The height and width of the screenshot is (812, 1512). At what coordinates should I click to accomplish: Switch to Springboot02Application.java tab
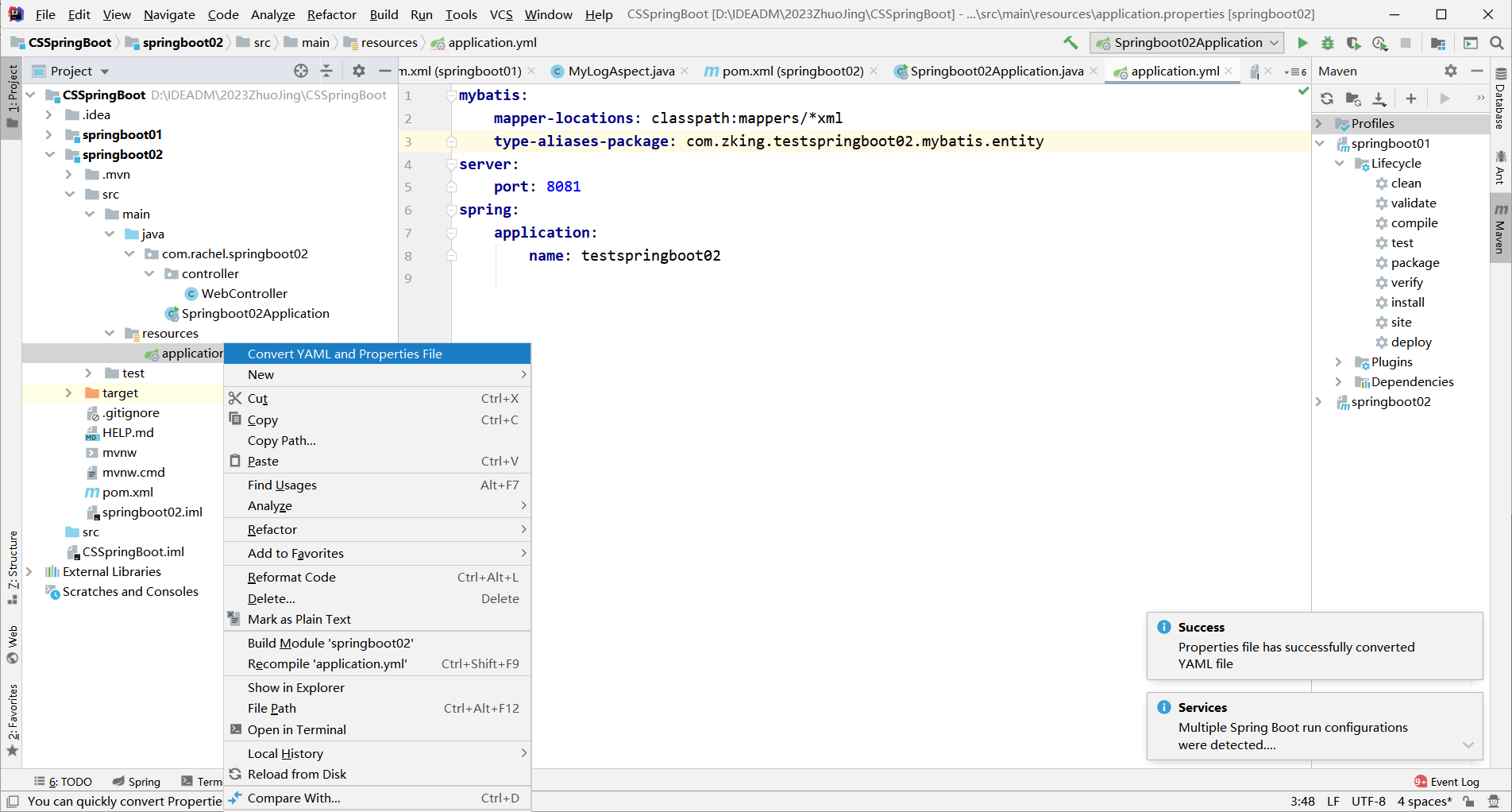pyautogui.click(x=996, y=71)
